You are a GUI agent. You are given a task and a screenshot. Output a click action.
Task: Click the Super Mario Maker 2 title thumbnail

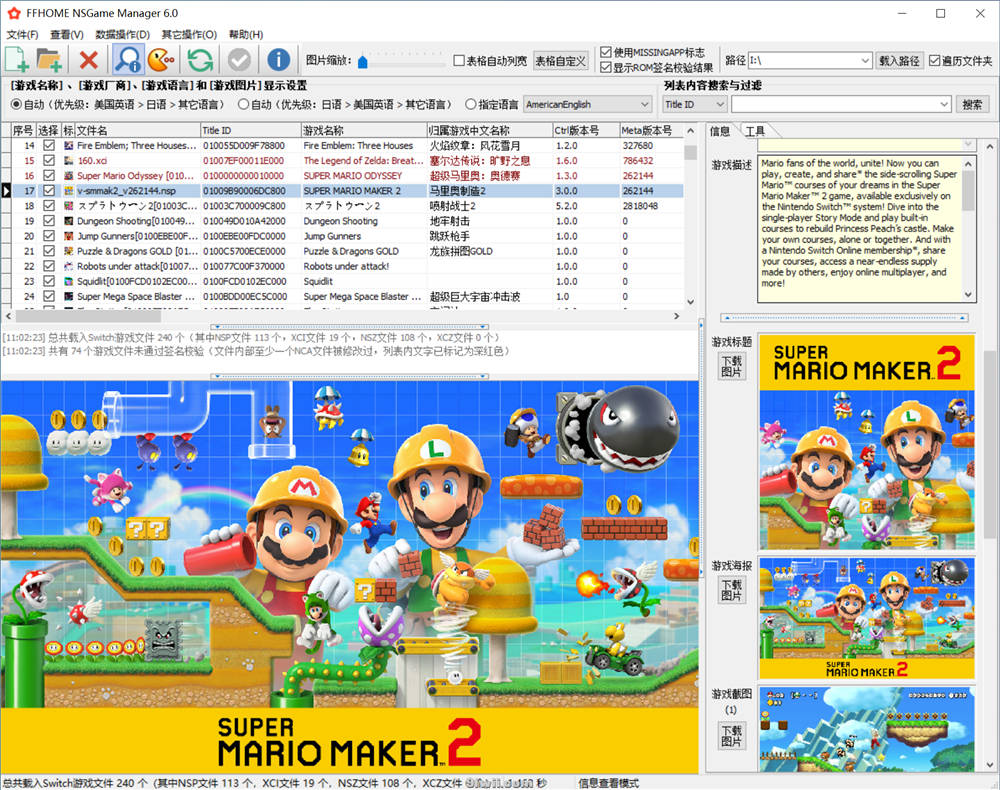[x=867, y=441]
